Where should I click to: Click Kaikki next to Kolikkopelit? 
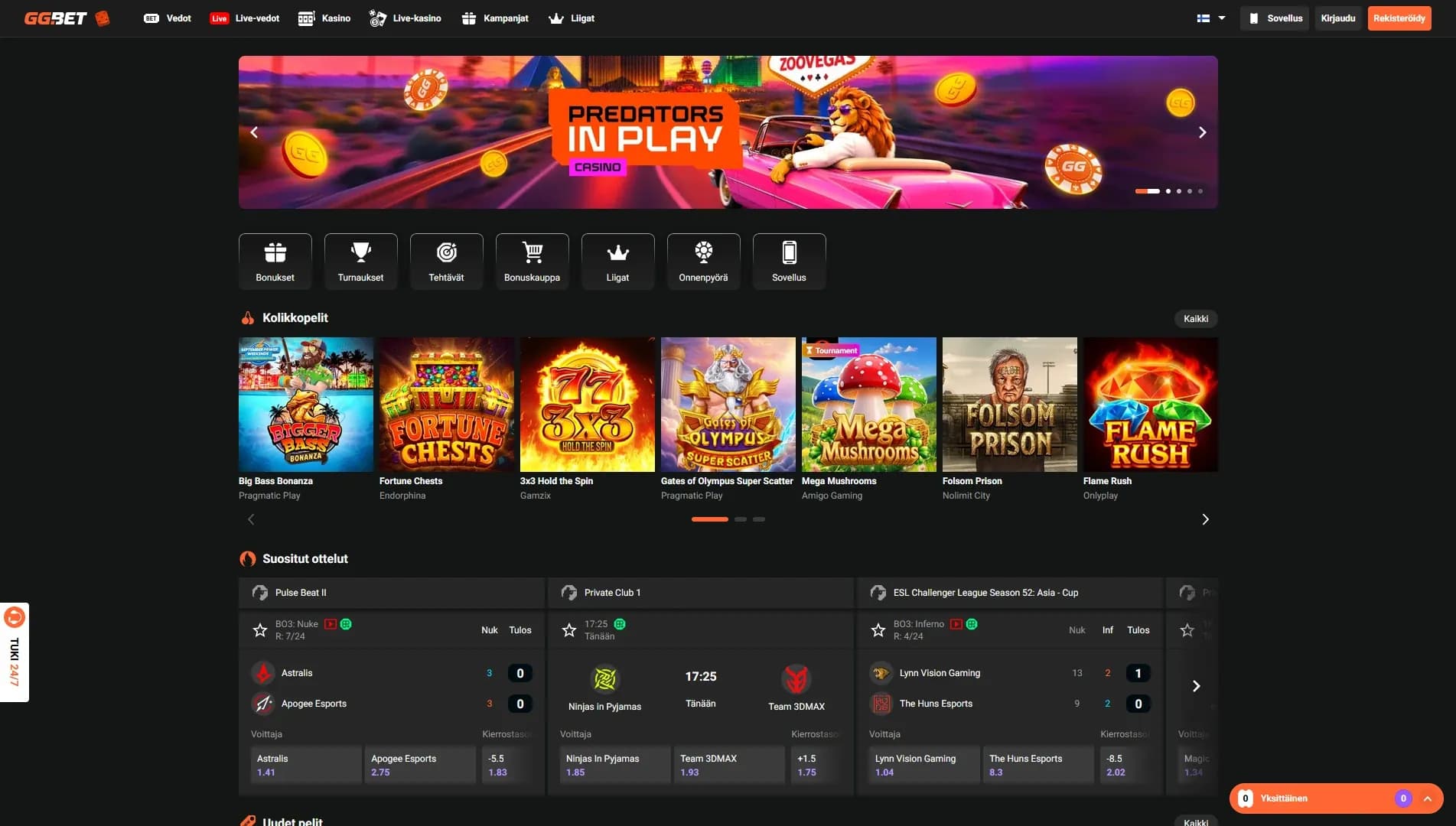(1196, 319)
